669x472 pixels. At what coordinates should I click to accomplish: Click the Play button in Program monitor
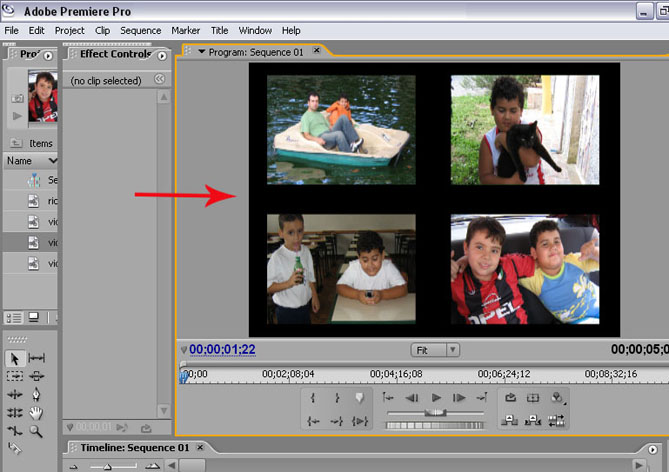coord(436,398)
